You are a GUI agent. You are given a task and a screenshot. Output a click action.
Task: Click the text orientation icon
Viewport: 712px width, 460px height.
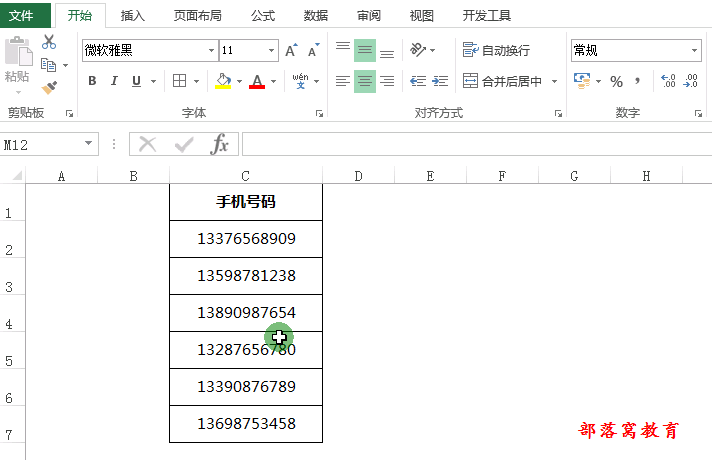click(x=418, y=50)
